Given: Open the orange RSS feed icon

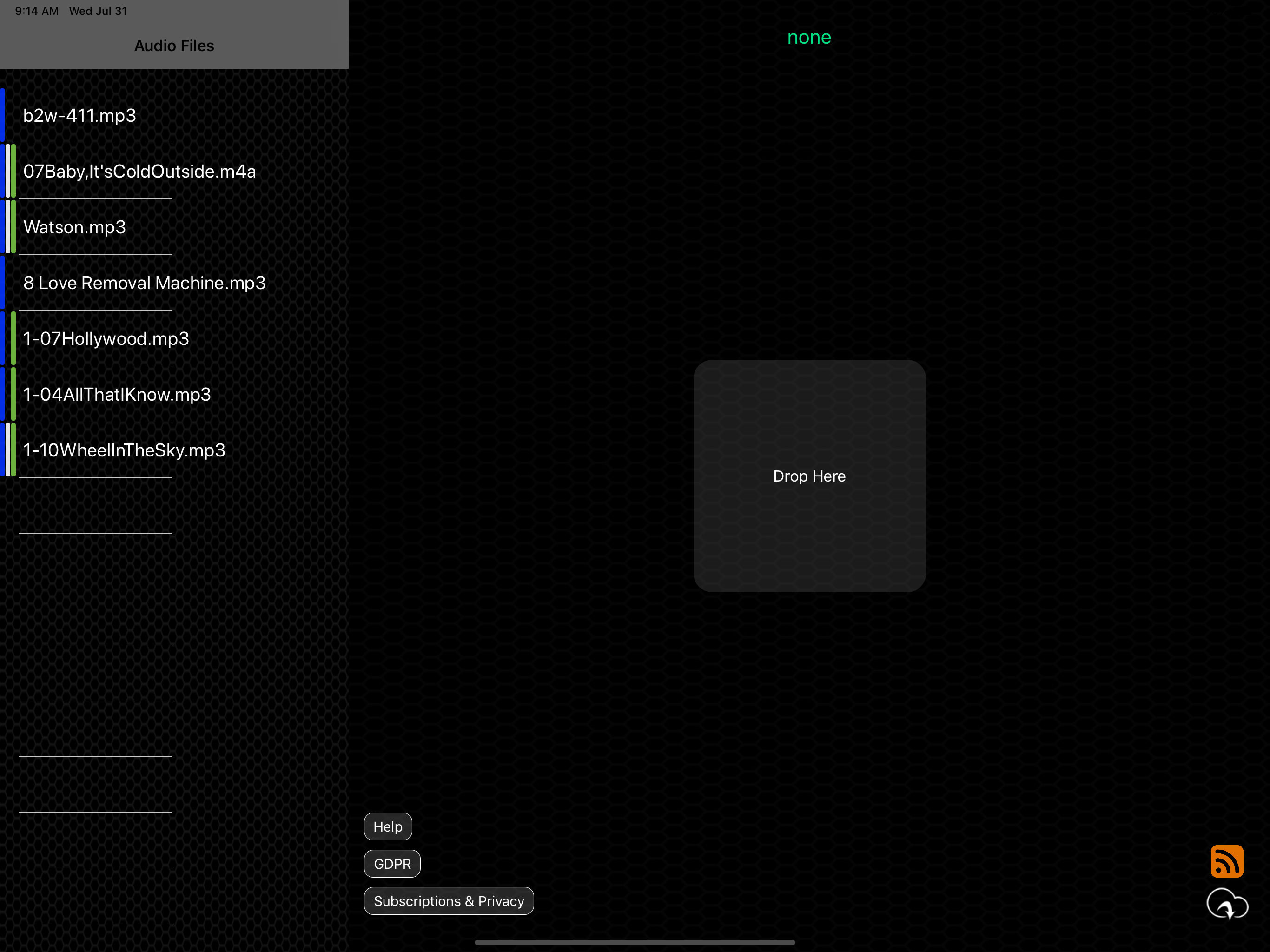Looking at the screenshot, I should tap(1227, 861).
